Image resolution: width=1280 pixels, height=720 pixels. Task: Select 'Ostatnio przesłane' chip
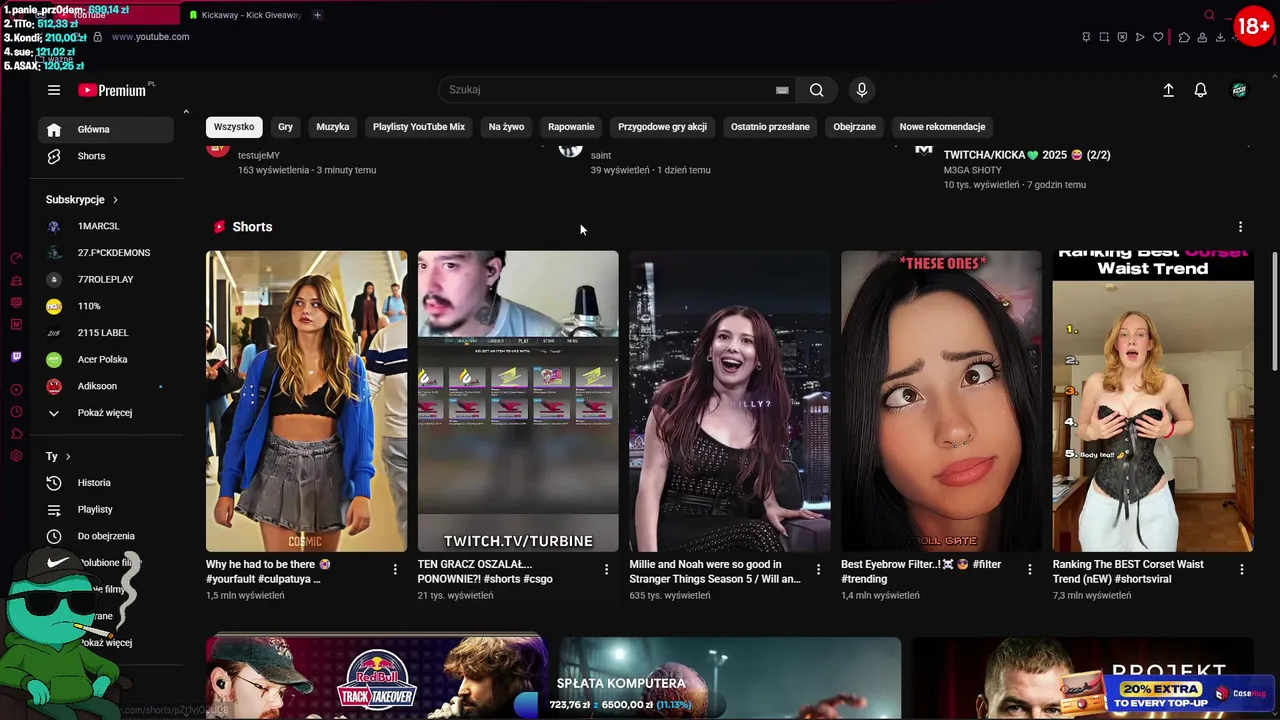coord(770,127)
